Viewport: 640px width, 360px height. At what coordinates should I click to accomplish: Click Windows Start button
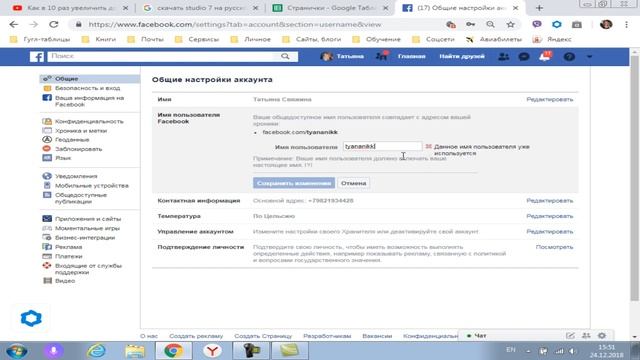point(17,351)
